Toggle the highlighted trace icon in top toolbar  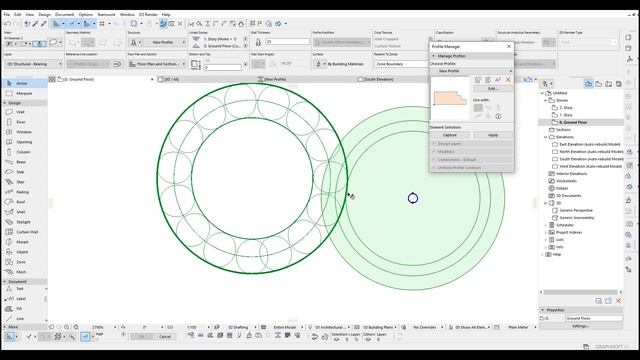(163, 24)
